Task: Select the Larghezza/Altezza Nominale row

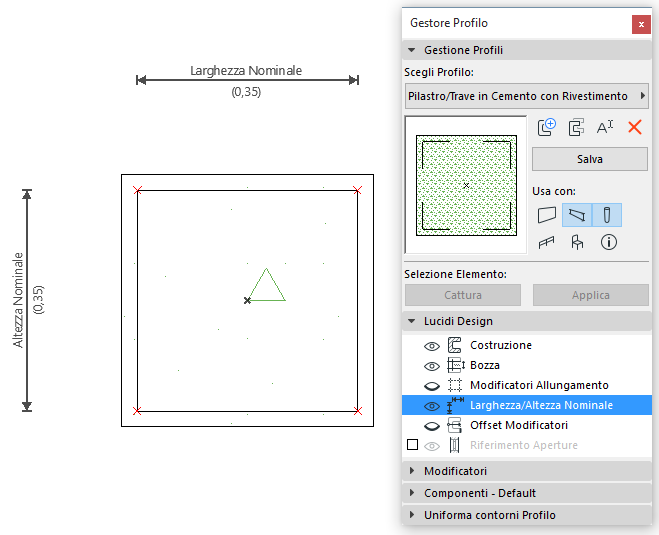Action: coord(527,405)
